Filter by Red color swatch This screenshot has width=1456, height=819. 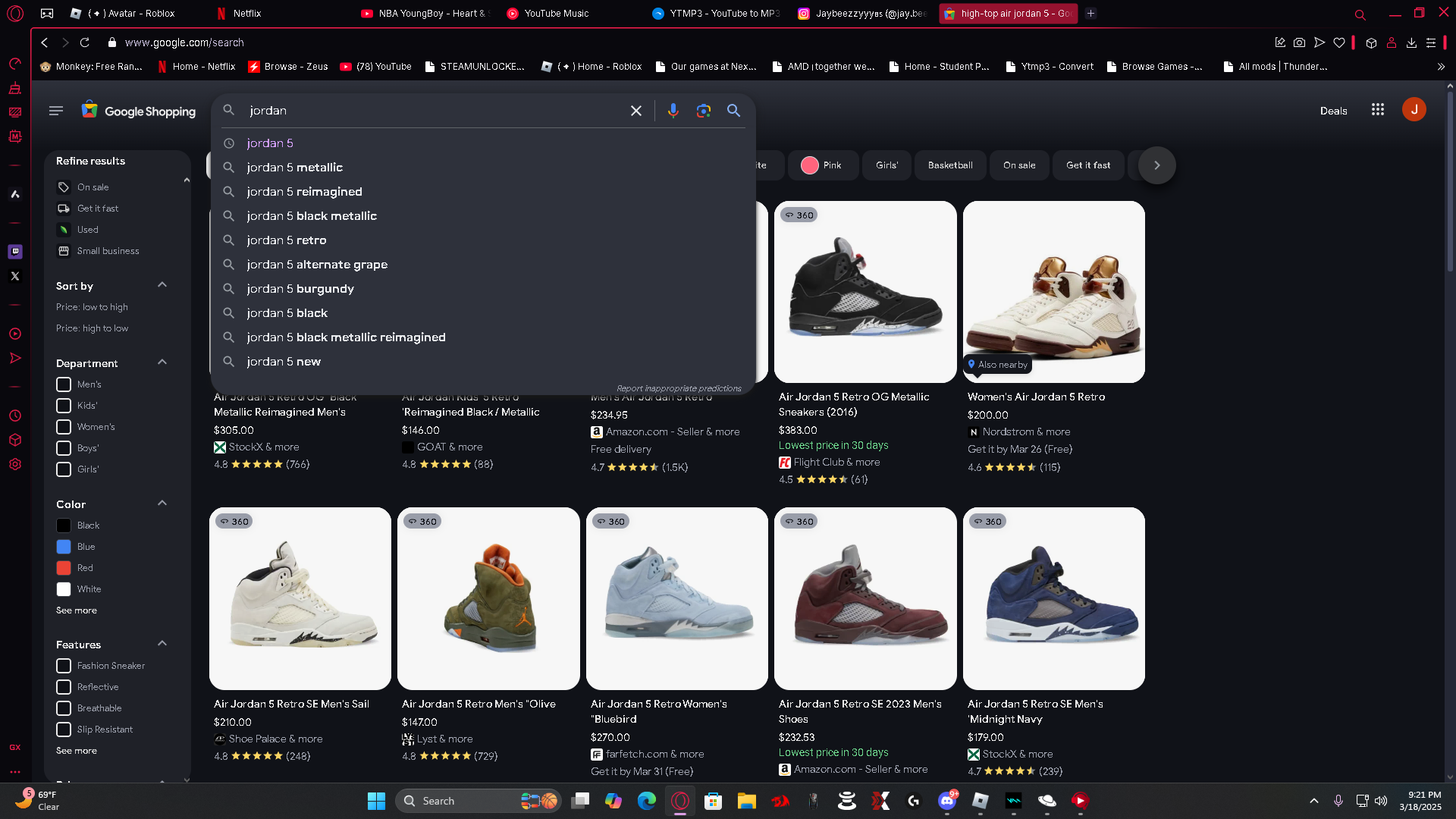point(64,568)
